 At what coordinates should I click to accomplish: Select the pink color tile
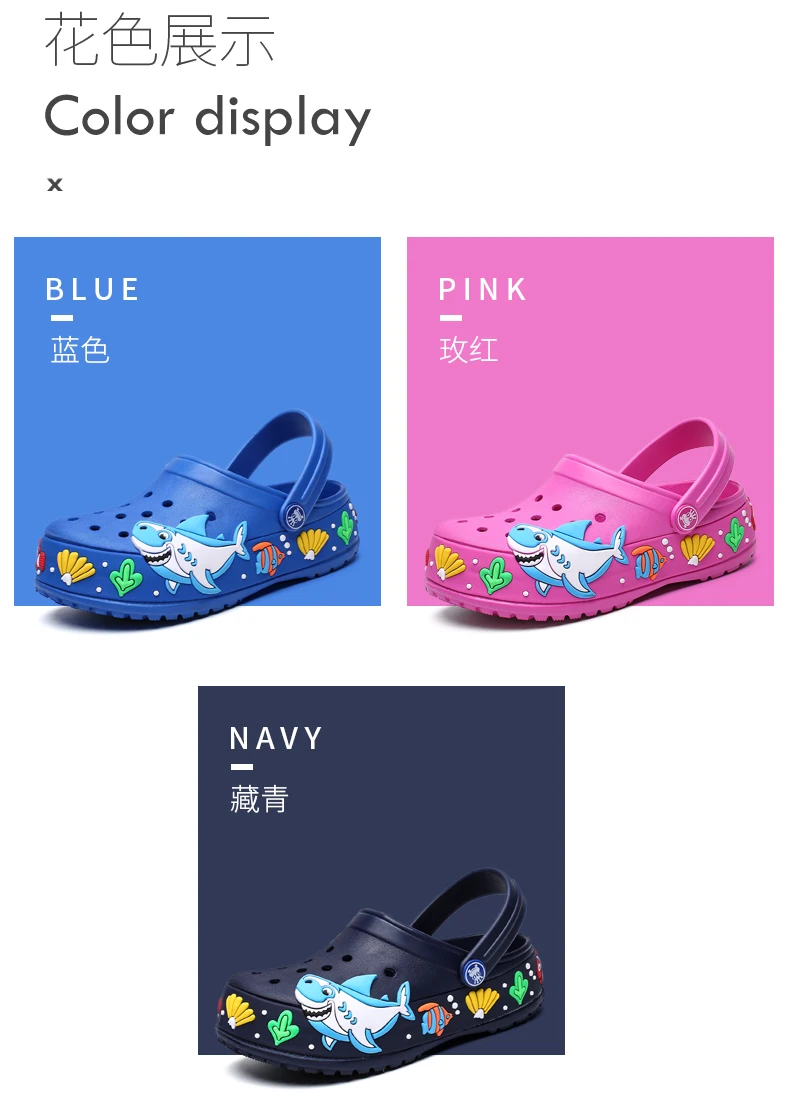pos(590,421)
